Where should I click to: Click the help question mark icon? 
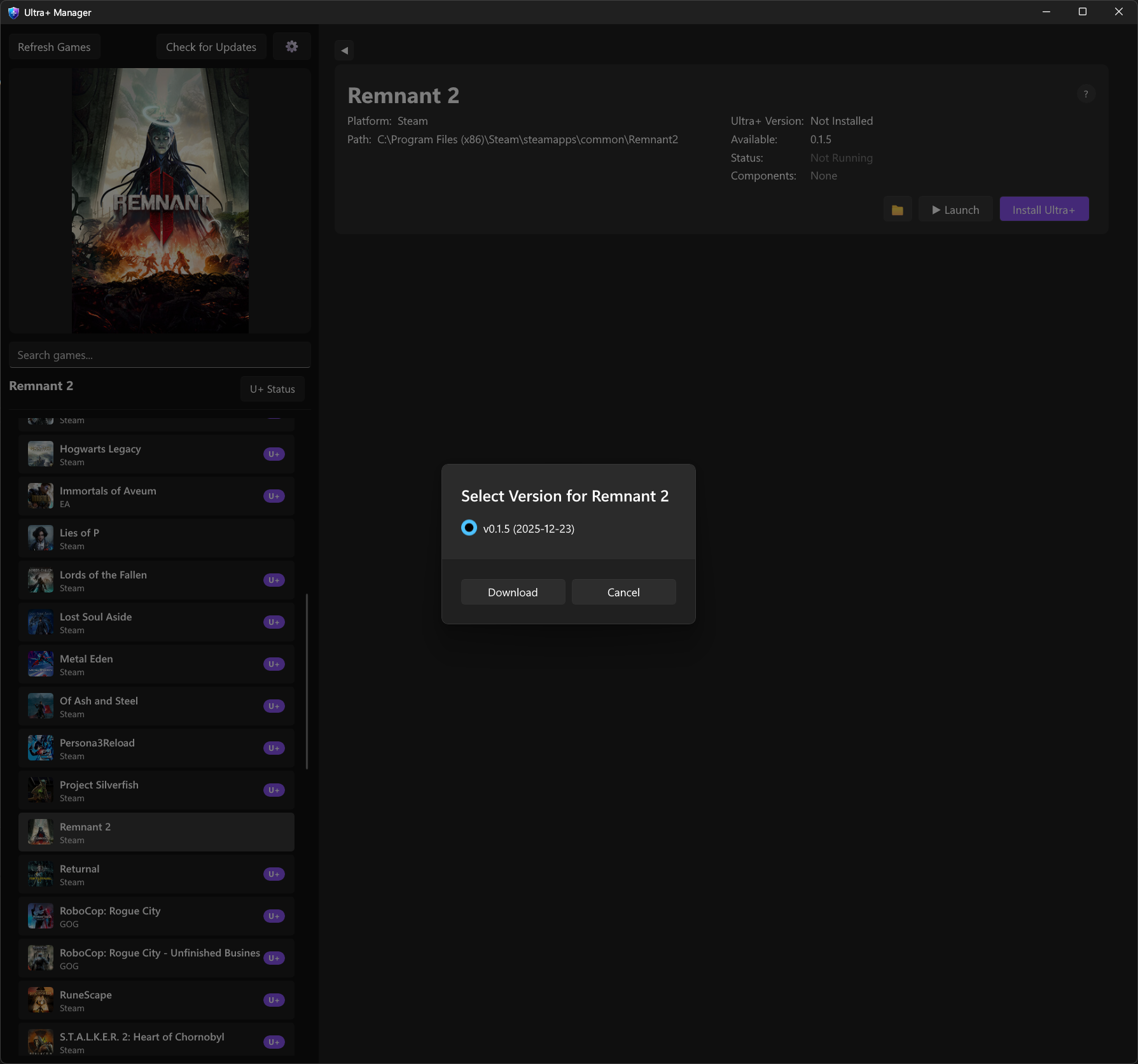pos(1086,94)
